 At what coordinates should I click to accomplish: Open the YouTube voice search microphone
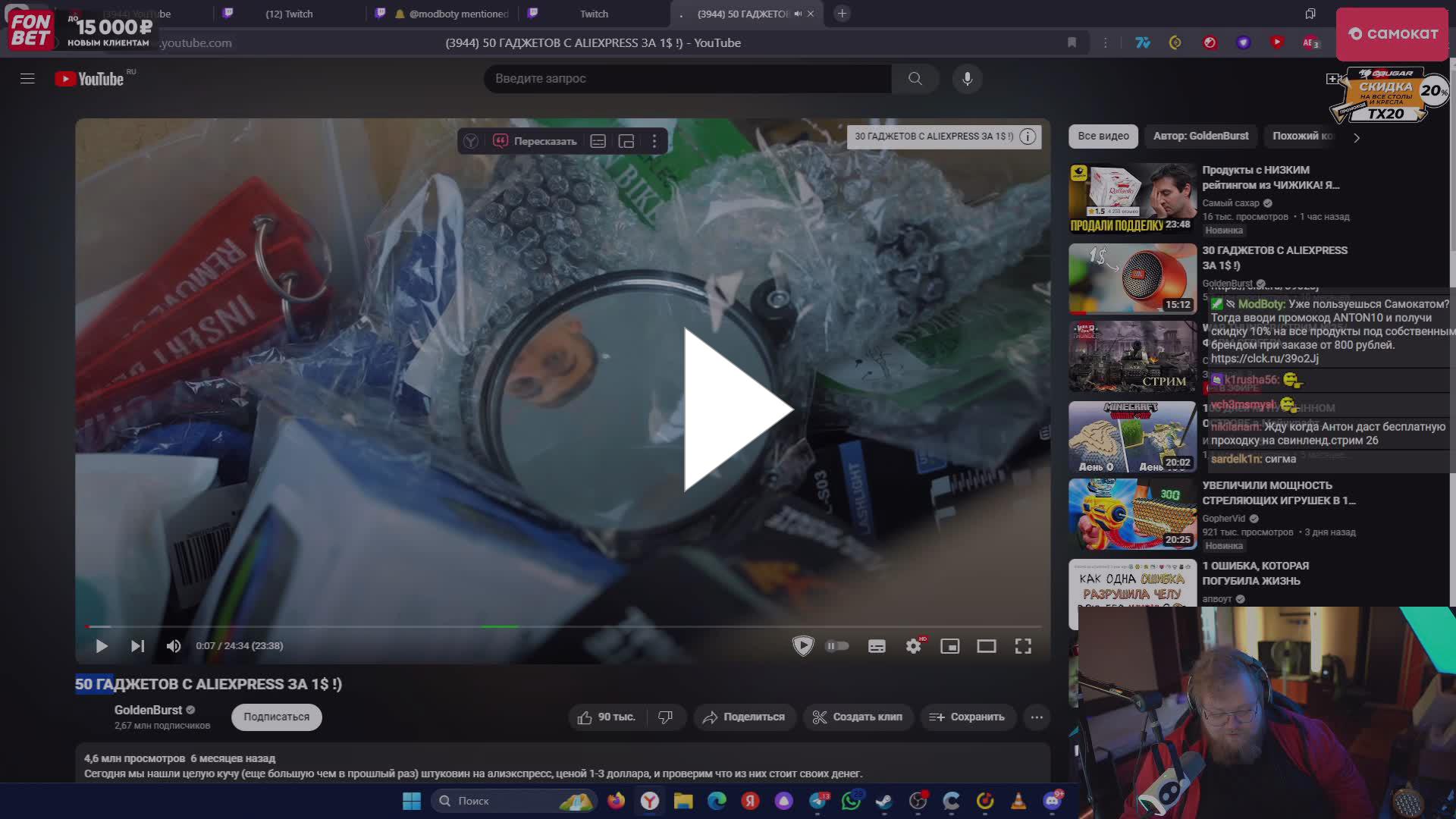(x=966, y=78)
